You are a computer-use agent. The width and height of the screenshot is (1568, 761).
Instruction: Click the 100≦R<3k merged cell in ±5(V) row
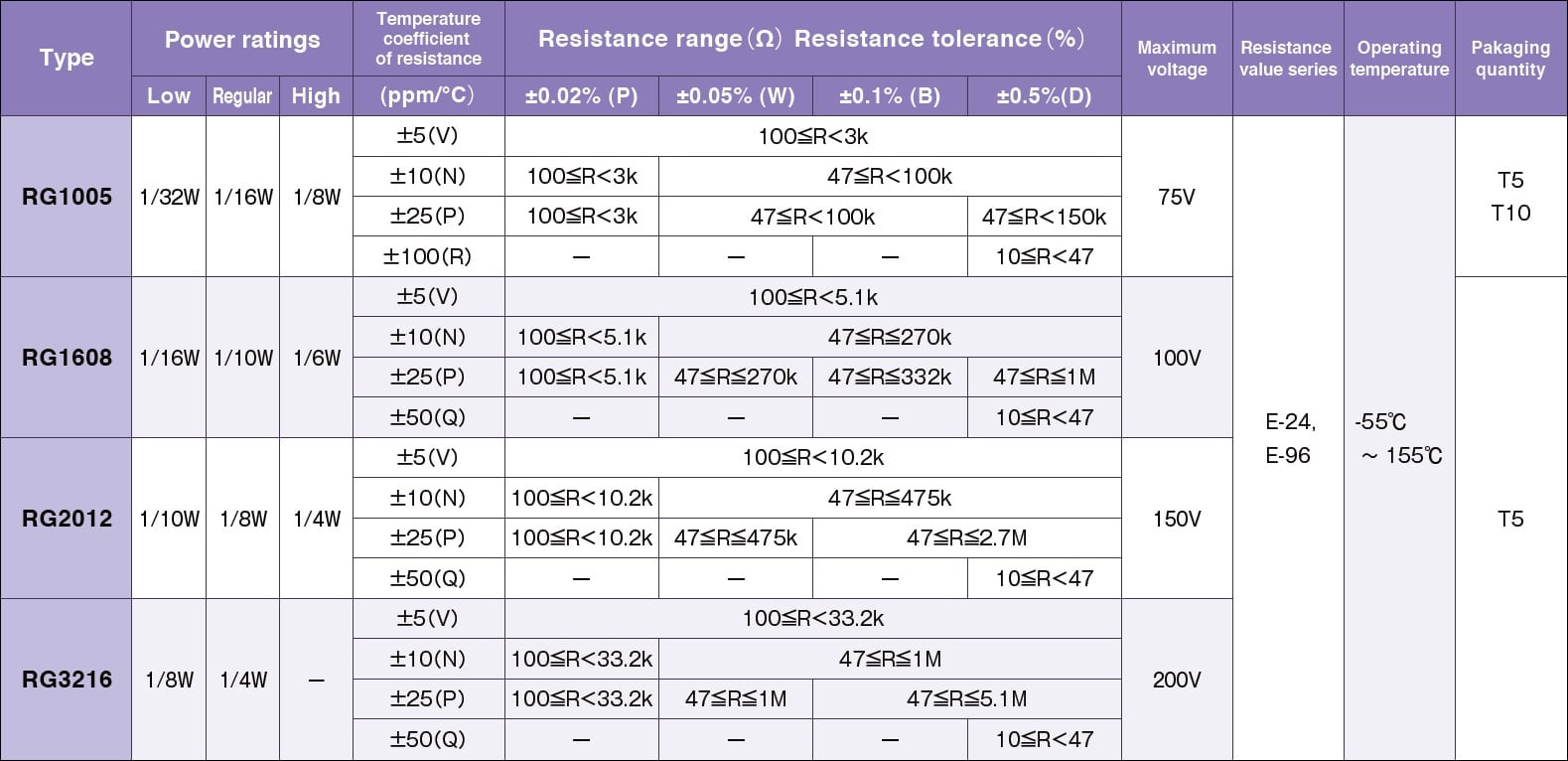[813, 136]
